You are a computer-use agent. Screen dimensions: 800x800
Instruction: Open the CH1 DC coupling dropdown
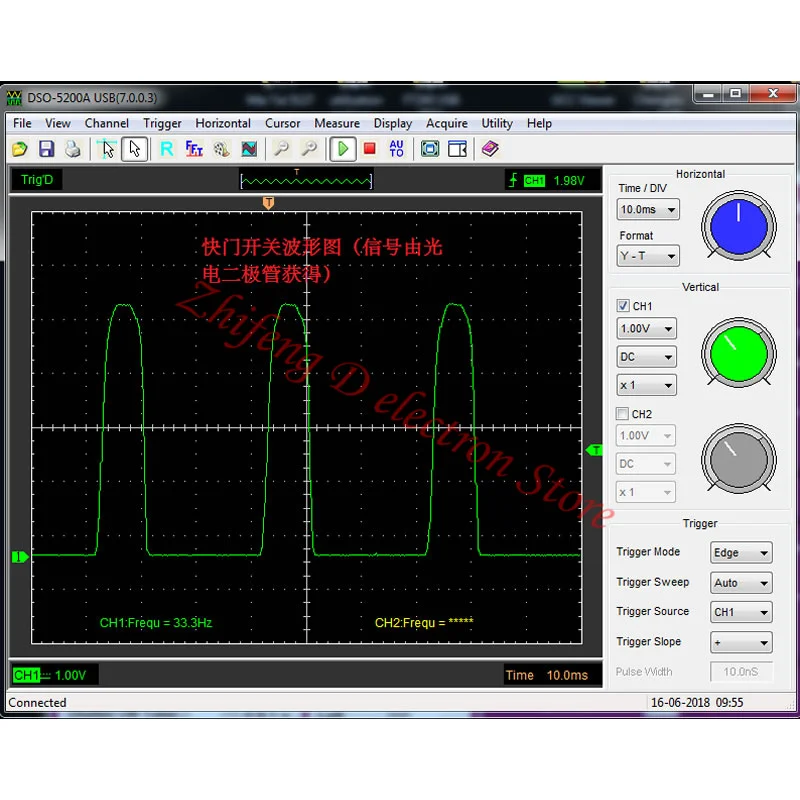tap(646, 357)
